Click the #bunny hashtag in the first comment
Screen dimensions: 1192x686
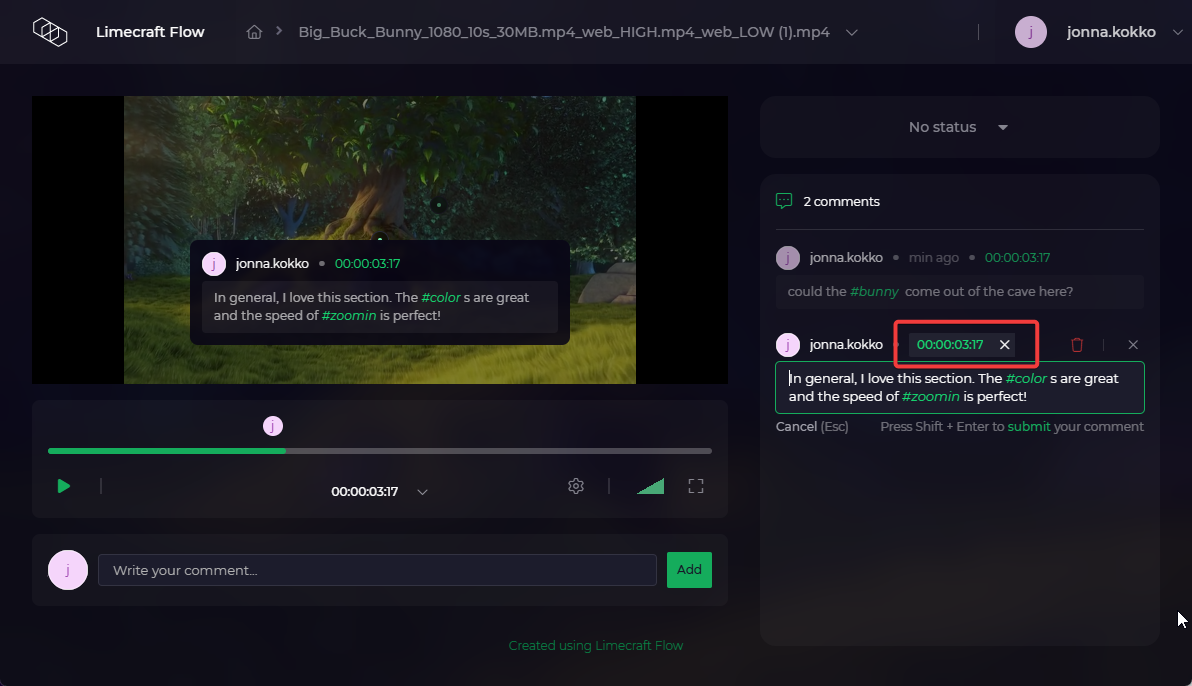[x=874, y=291]
